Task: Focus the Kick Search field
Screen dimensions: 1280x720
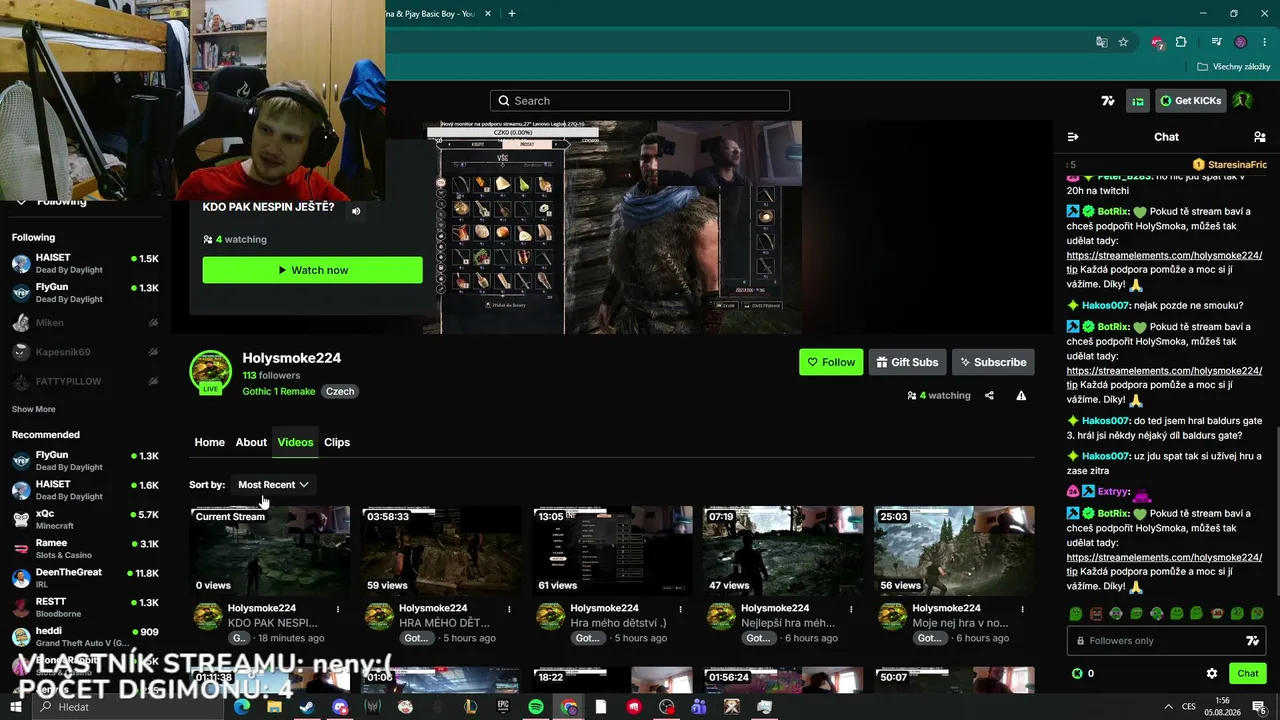Action: (640, 101)
